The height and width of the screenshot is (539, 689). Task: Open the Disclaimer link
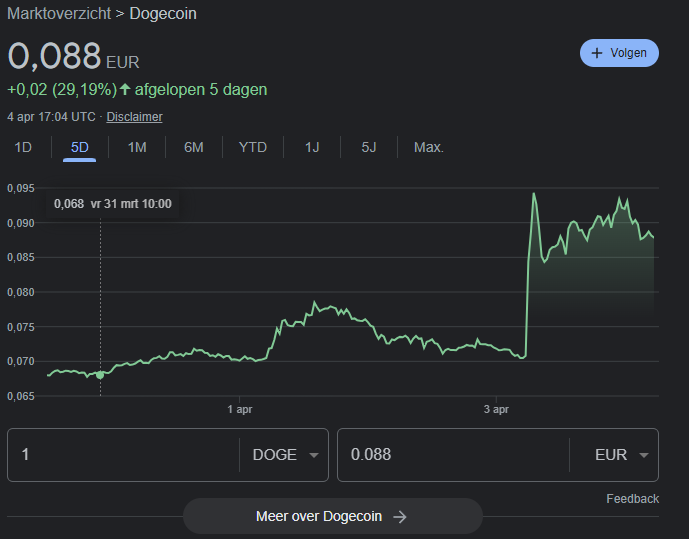134,117
